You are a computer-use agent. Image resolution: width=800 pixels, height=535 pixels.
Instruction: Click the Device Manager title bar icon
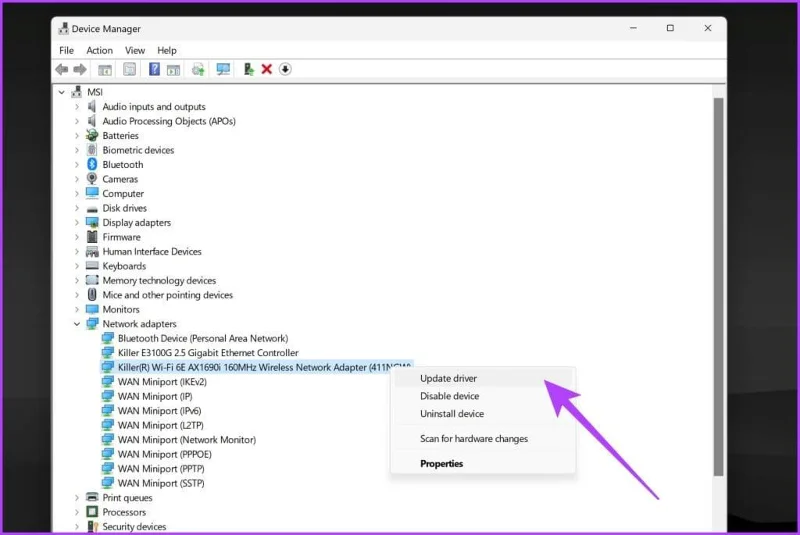[63, 29]
